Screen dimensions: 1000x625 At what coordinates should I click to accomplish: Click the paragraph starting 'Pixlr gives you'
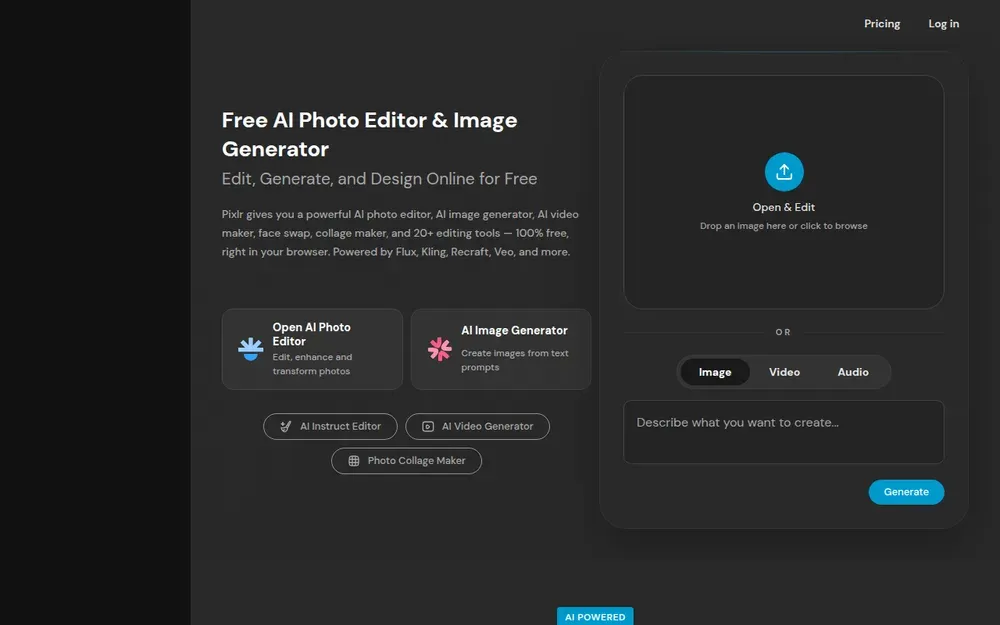tap(400, 233)
